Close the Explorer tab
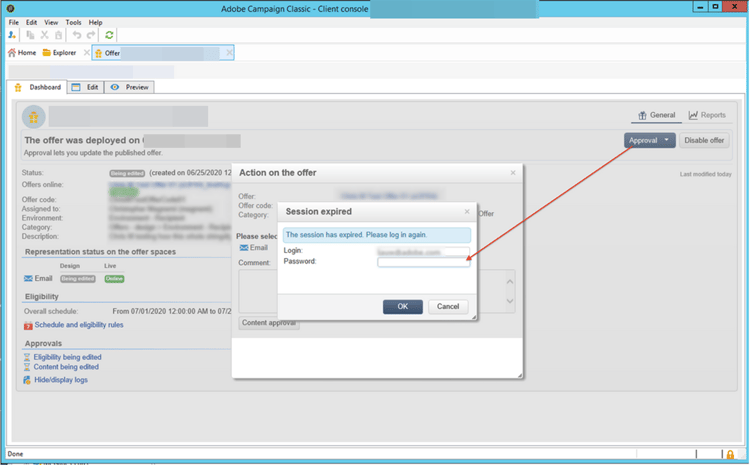 (x=86, y=53)
